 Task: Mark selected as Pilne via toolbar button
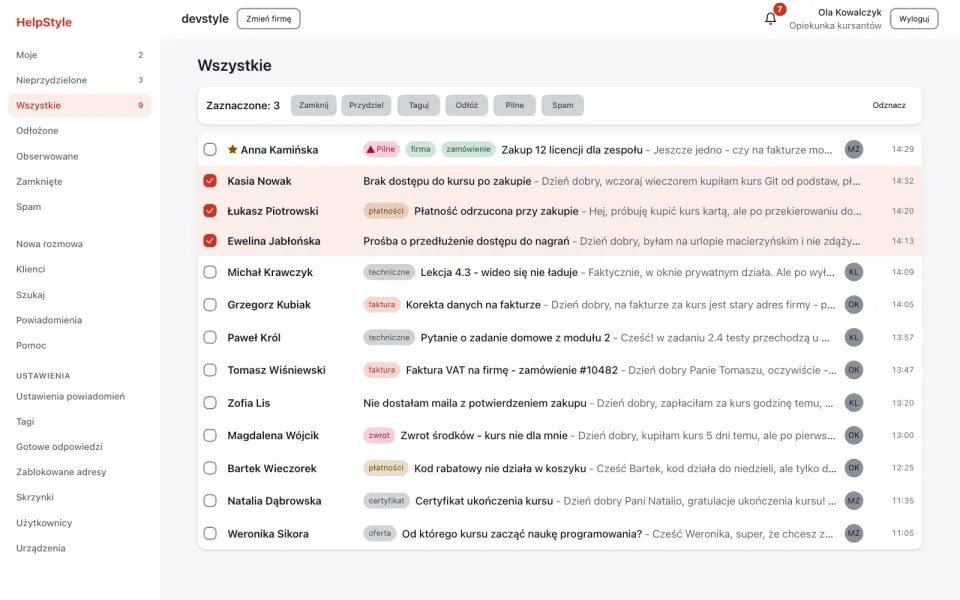514,105
